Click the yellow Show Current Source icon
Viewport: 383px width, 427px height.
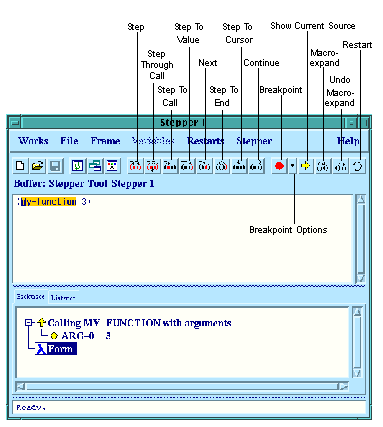(306, 166)
